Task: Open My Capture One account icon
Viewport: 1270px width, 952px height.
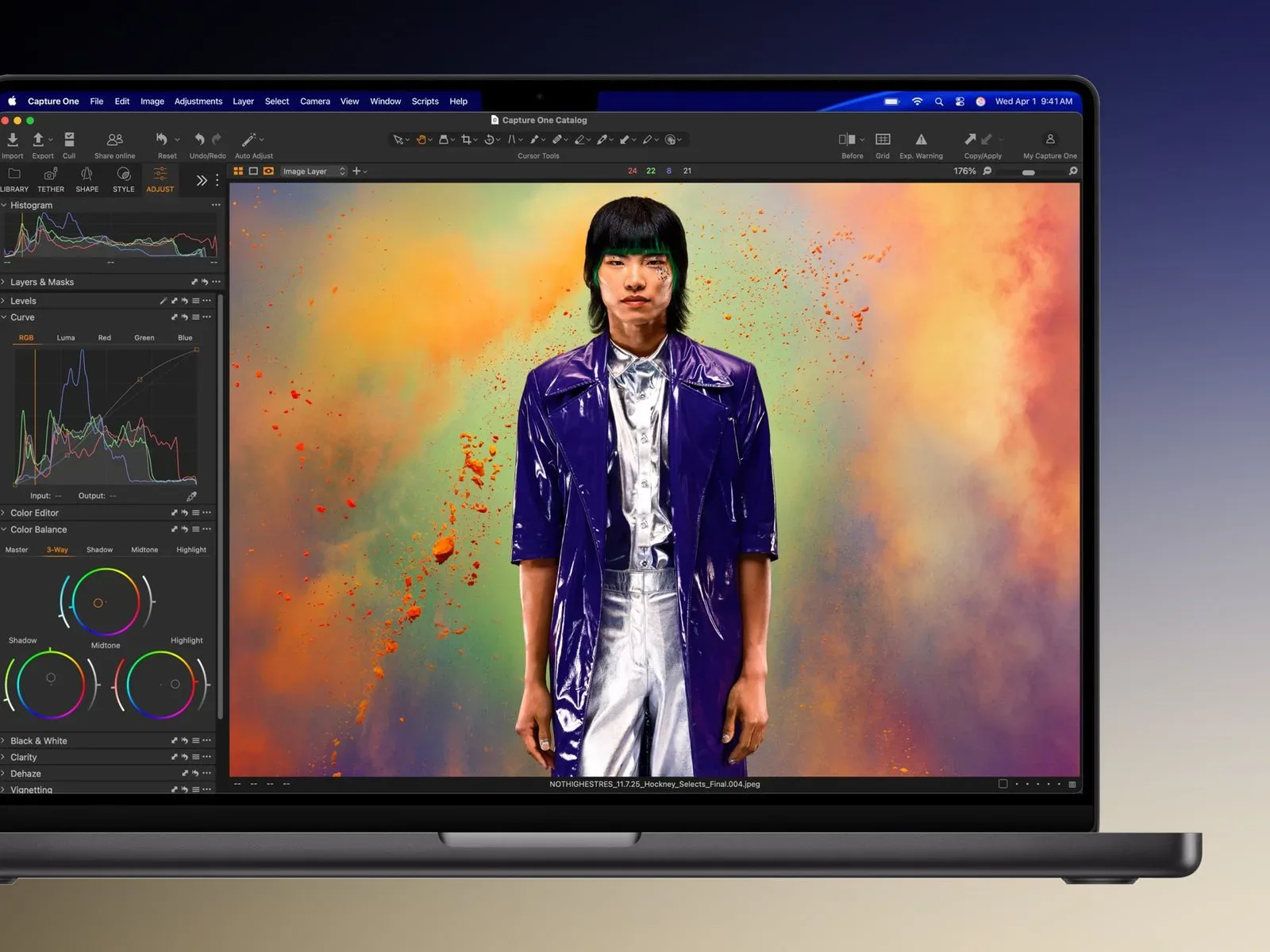Action: click(x=1050, y=139)
